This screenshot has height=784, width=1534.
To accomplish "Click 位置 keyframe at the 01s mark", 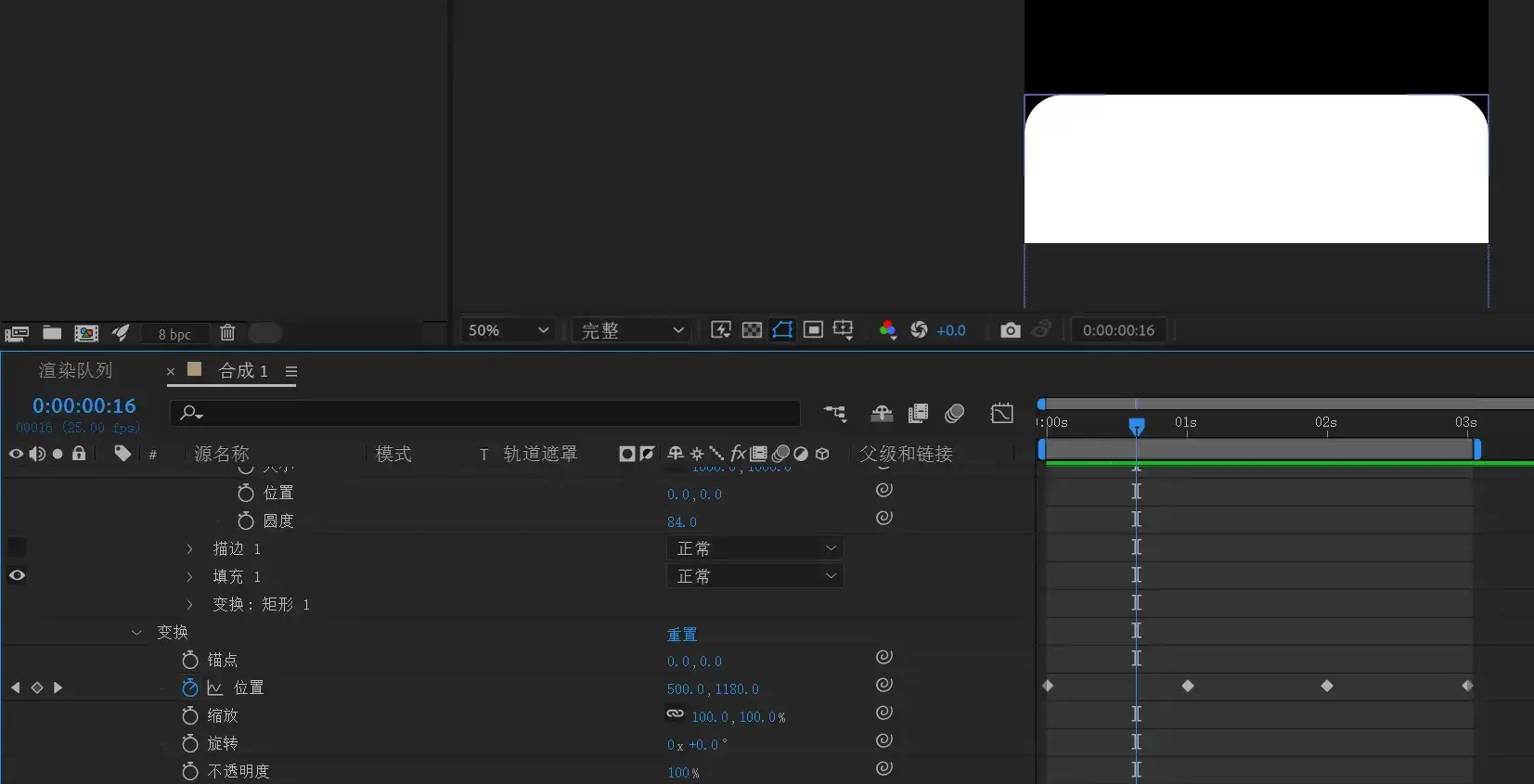I will point(1188,686).
